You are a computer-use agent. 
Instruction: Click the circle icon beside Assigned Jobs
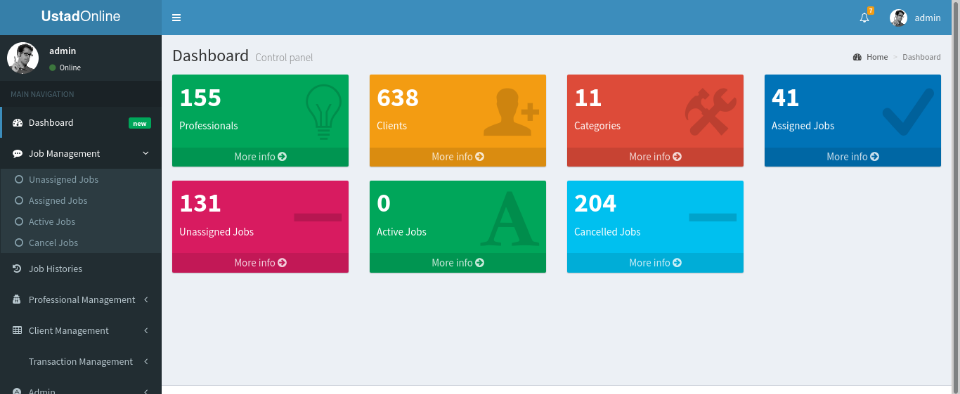click(x=18, y=201)
